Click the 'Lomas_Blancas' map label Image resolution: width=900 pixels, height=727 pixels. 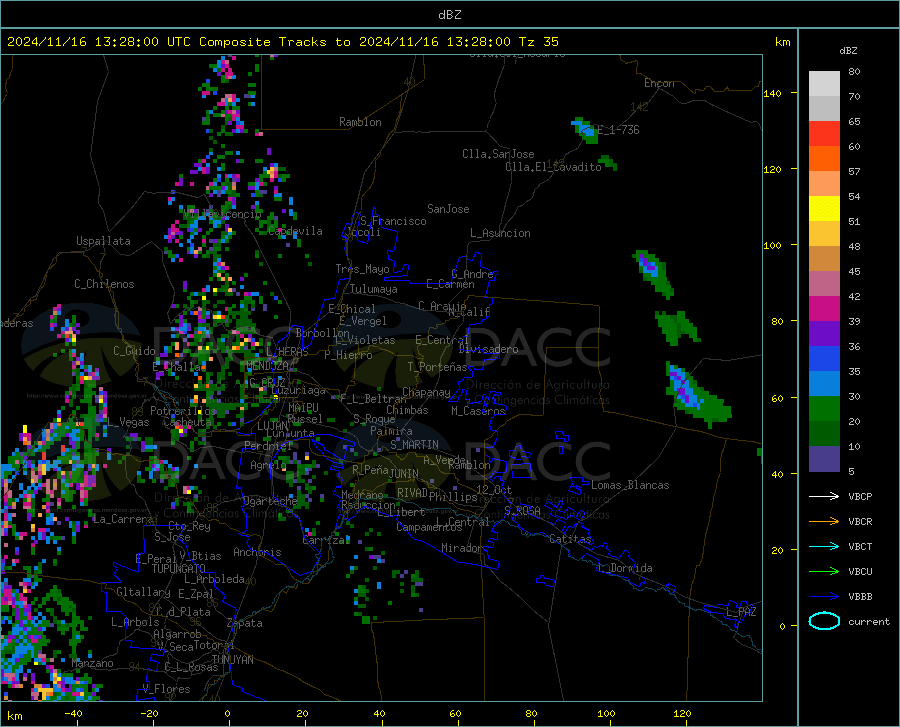pyautogui.click(x=630, y=485)
